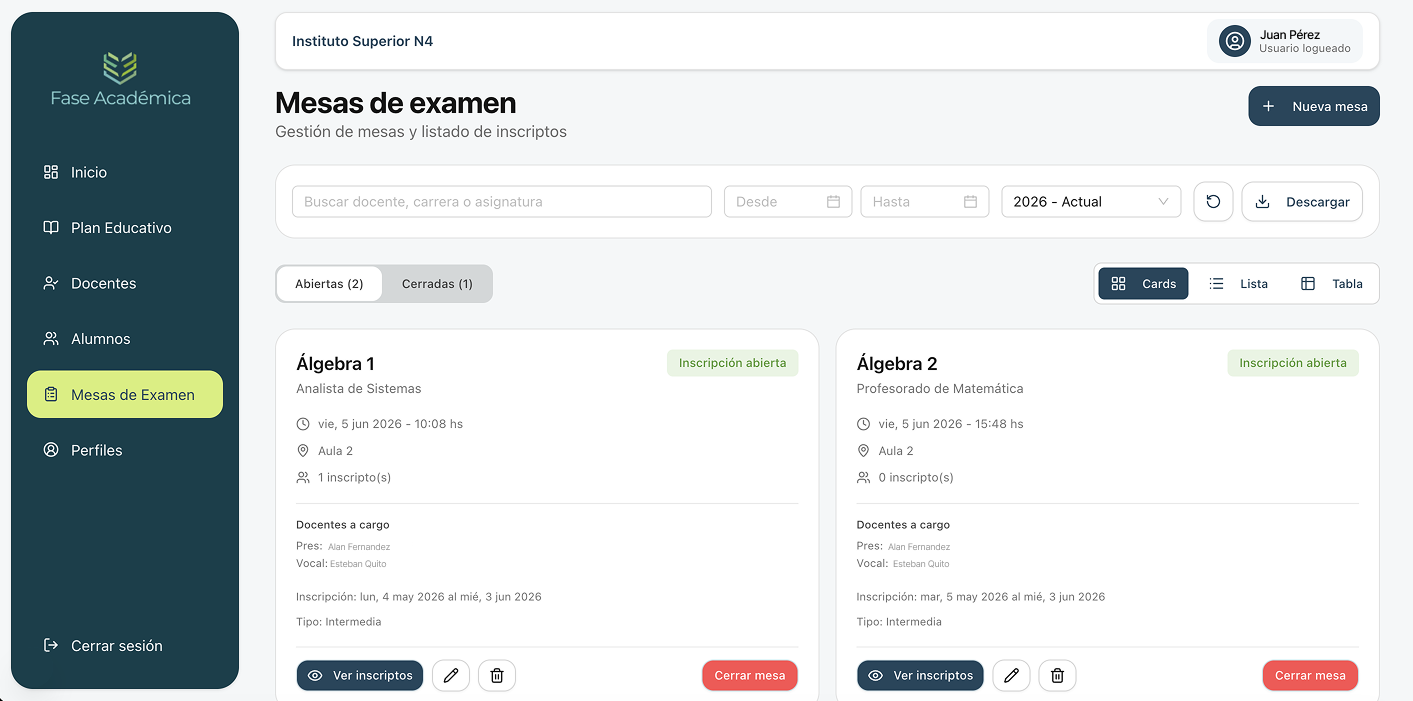Image resolution: width=1413 pixels, height=701 pixels.
Task: Click pencil edit icon on Álgebra 1 card
Action: point(451,675)
